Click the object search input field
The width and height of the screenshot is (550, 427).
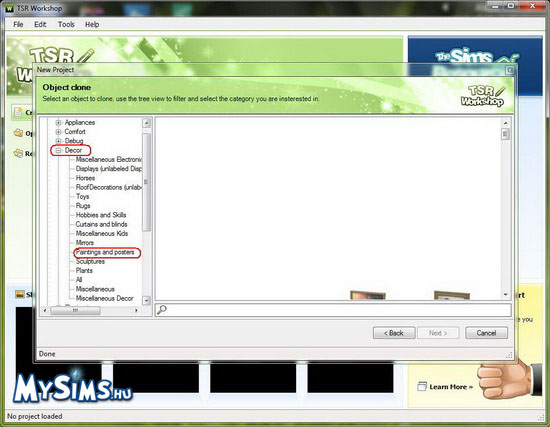point(339,310)
